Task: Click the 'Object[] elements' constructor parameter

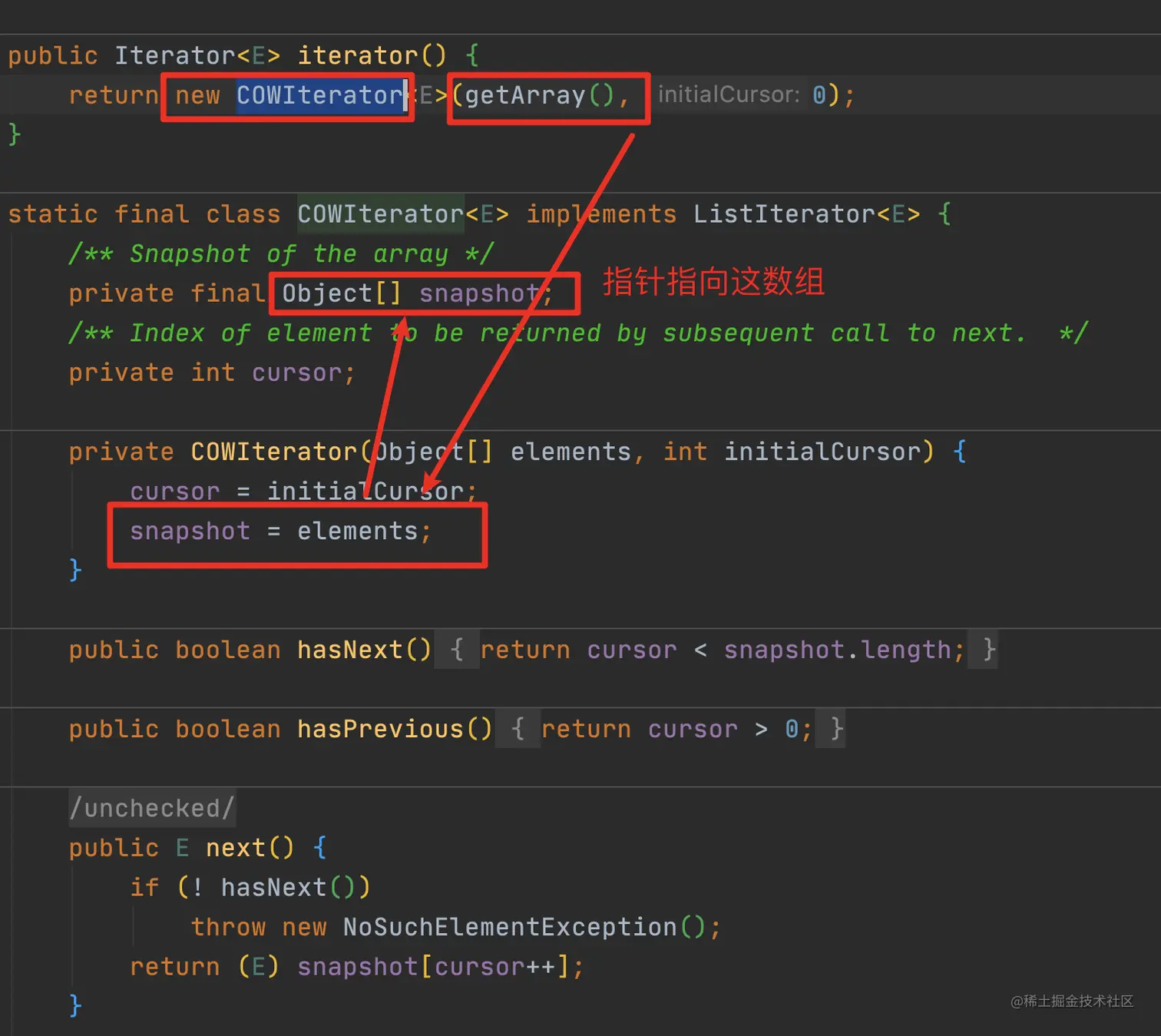Action: coord(502,452)
